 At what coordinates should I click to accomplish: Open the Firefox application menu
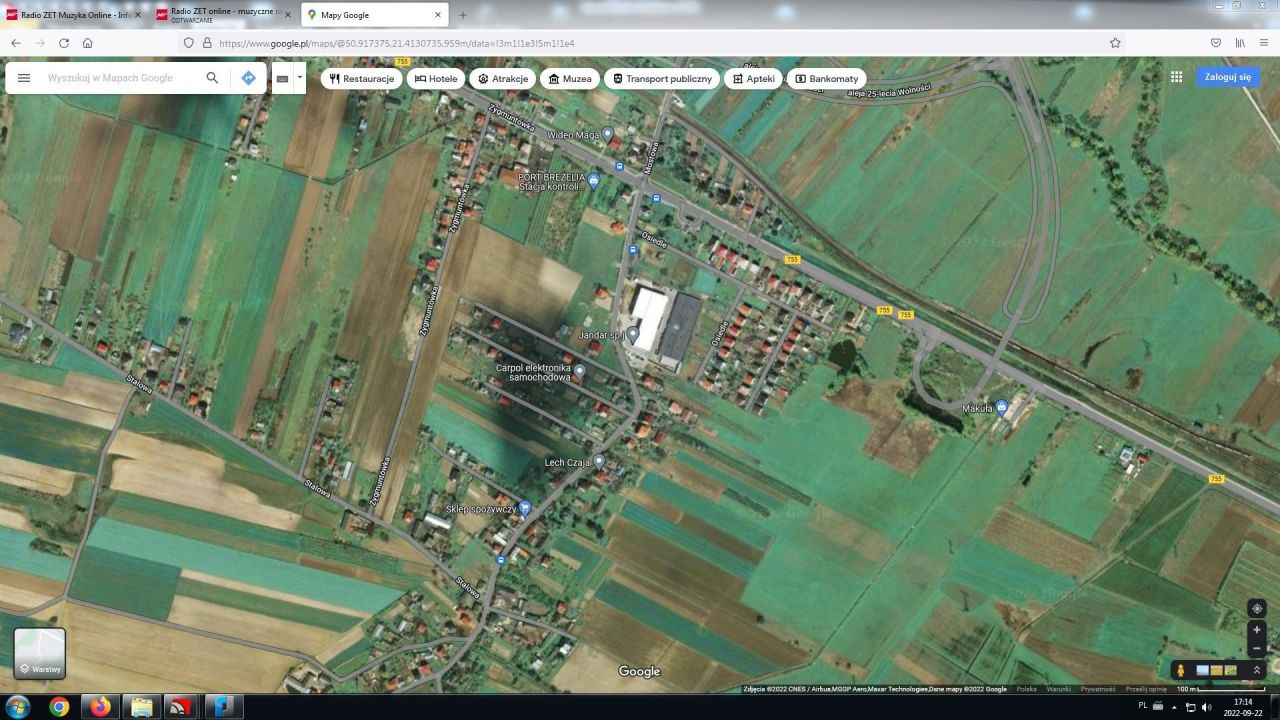(x=1264, y=43)
